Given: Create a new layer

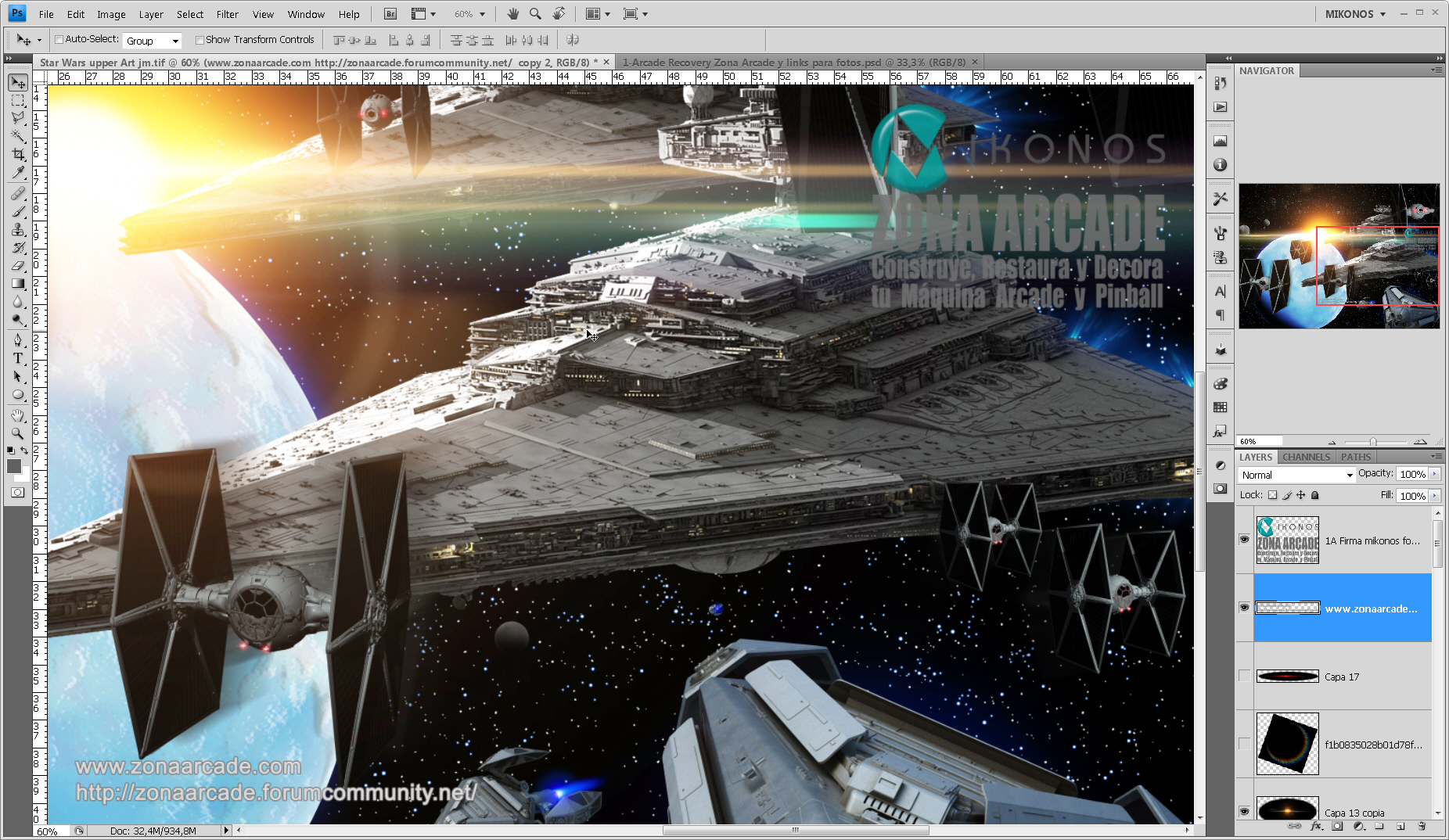Looking at the screenshot, I should (x=1400, y=826).
